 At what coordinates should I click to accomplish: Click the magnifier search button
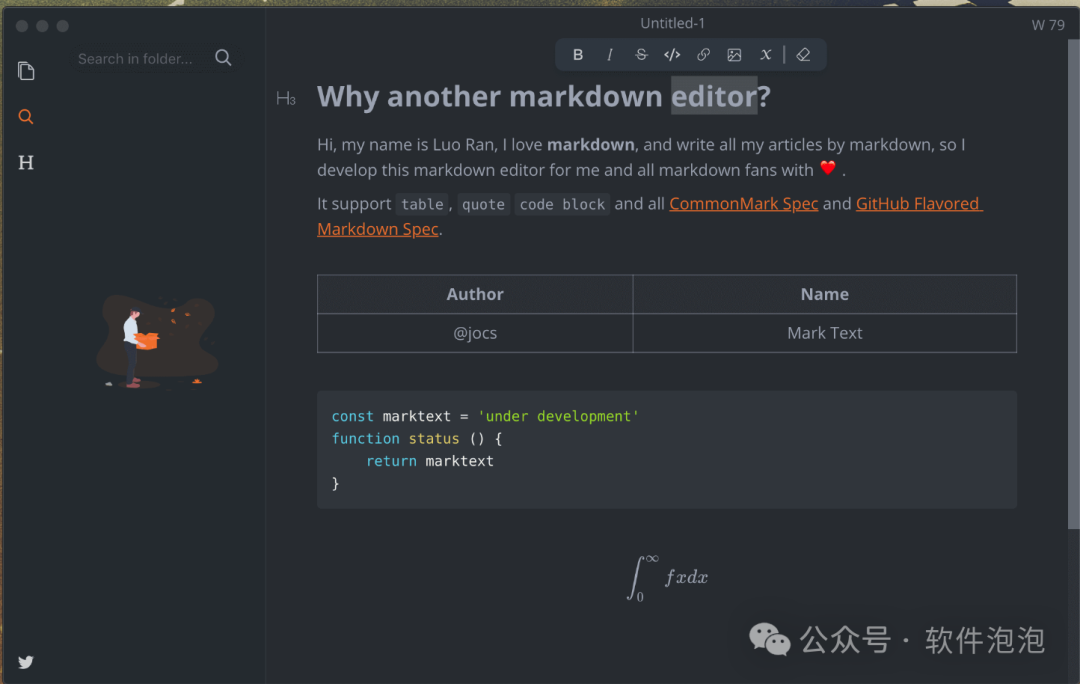(x=223, y=58)
